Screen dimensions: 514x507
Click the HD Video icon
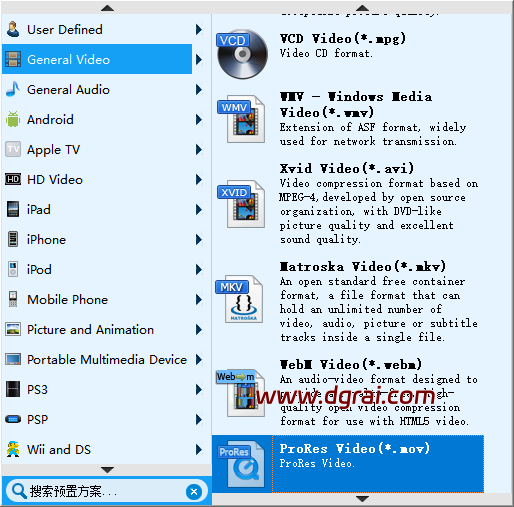point(13,179)
